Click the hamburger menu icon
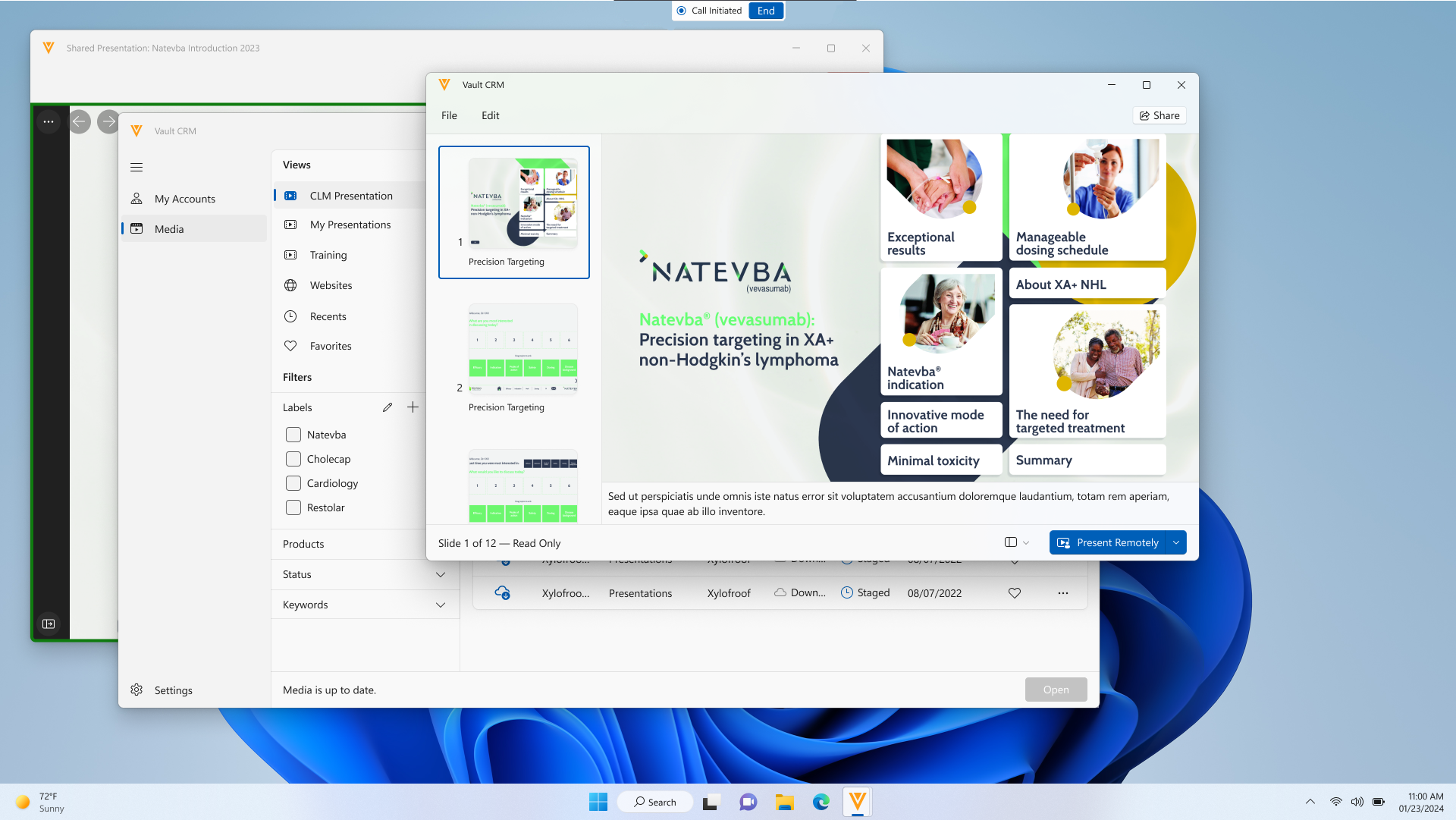This screenshot has height=820, width=1456. [x=136, y=167]
